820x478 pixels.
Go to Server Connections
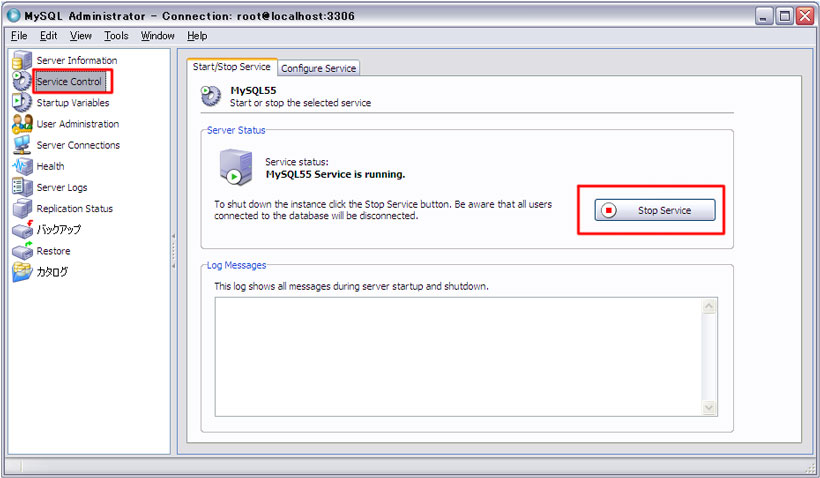(x=78, y=145)
